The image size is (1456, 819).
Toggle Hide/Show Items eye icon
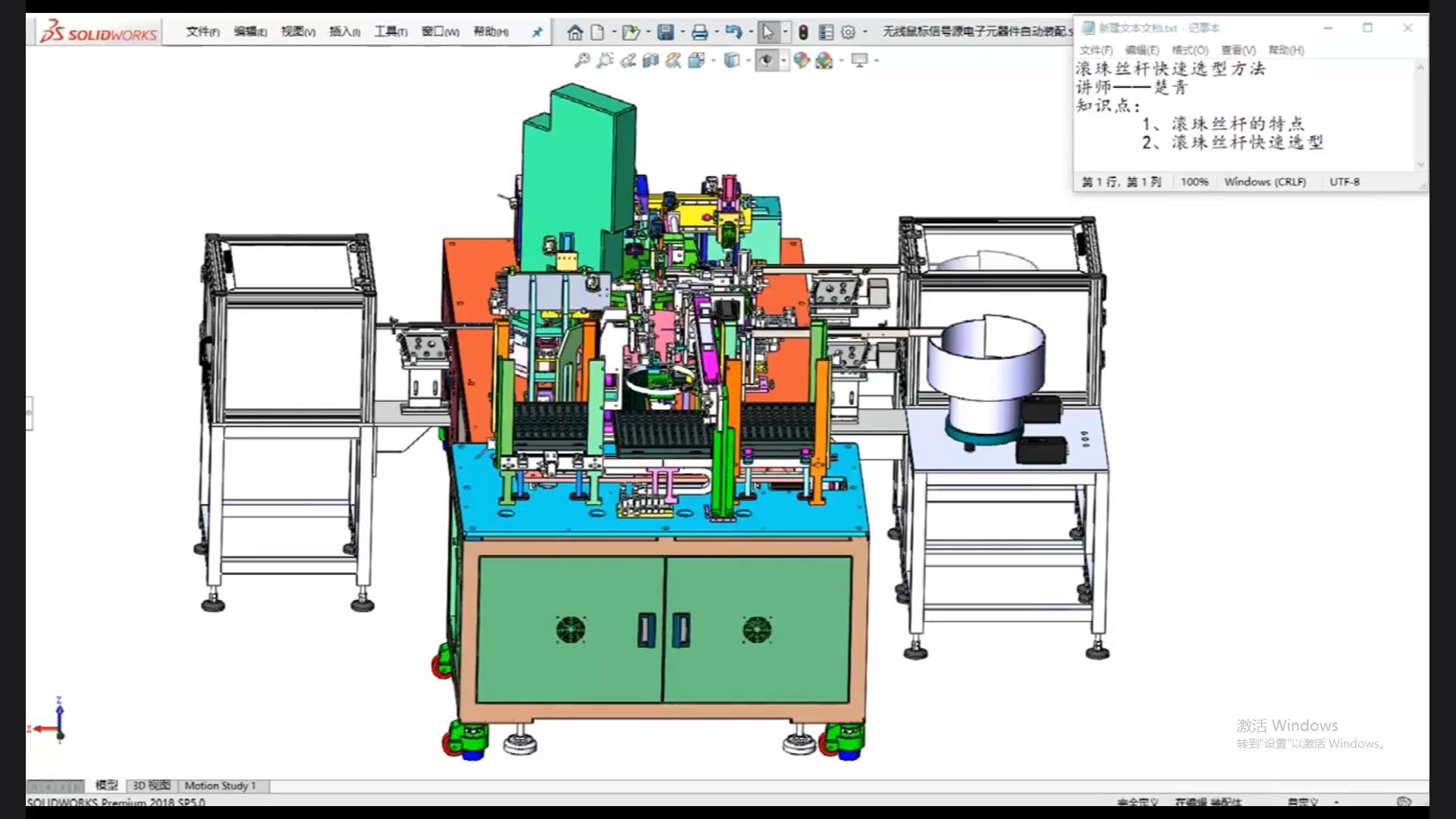pyautogui.click(x=767, y=60)
